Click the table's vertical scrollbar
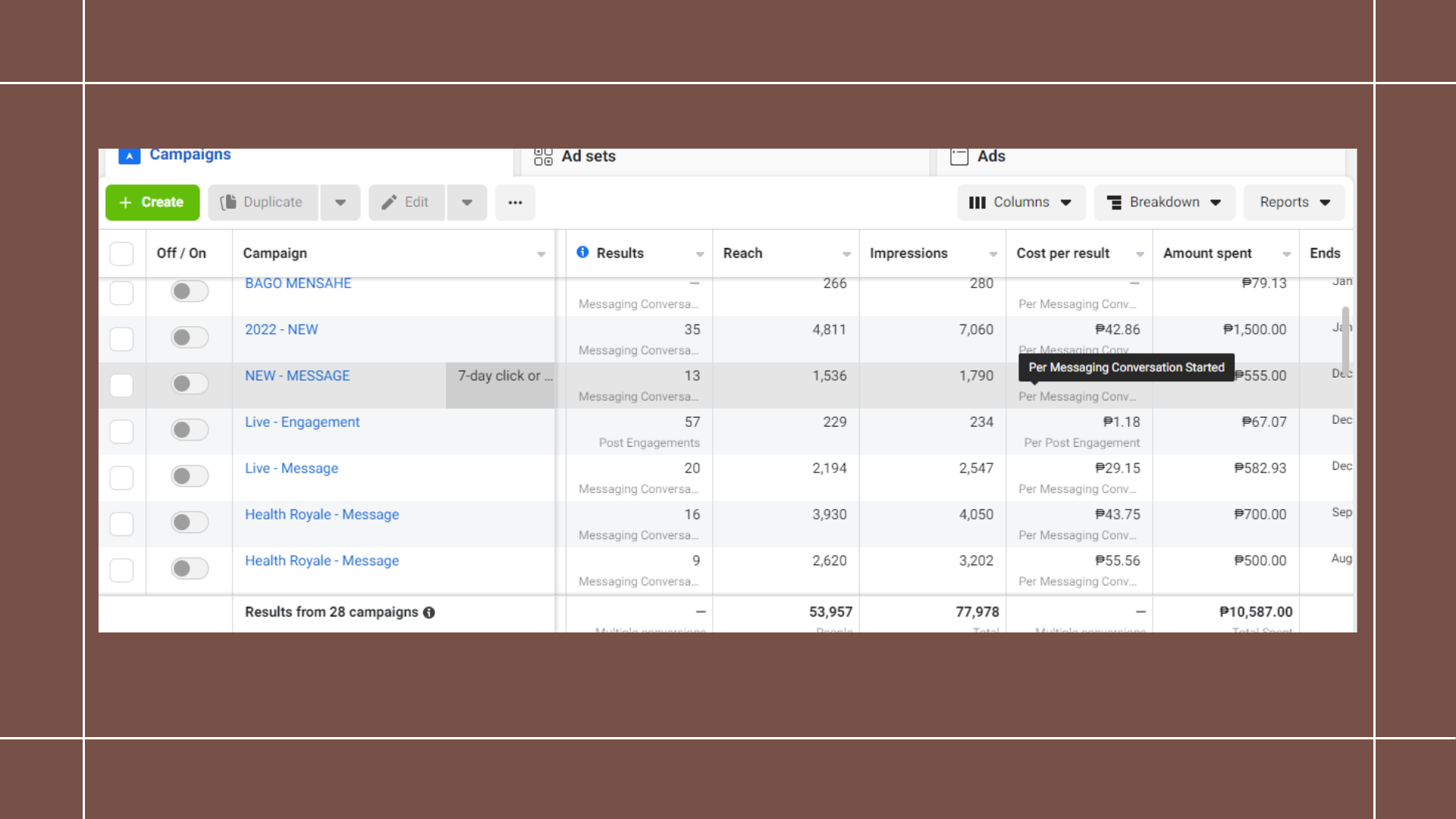The height and width of the screenshot is (819, 1456). [x=1345, y=340]
